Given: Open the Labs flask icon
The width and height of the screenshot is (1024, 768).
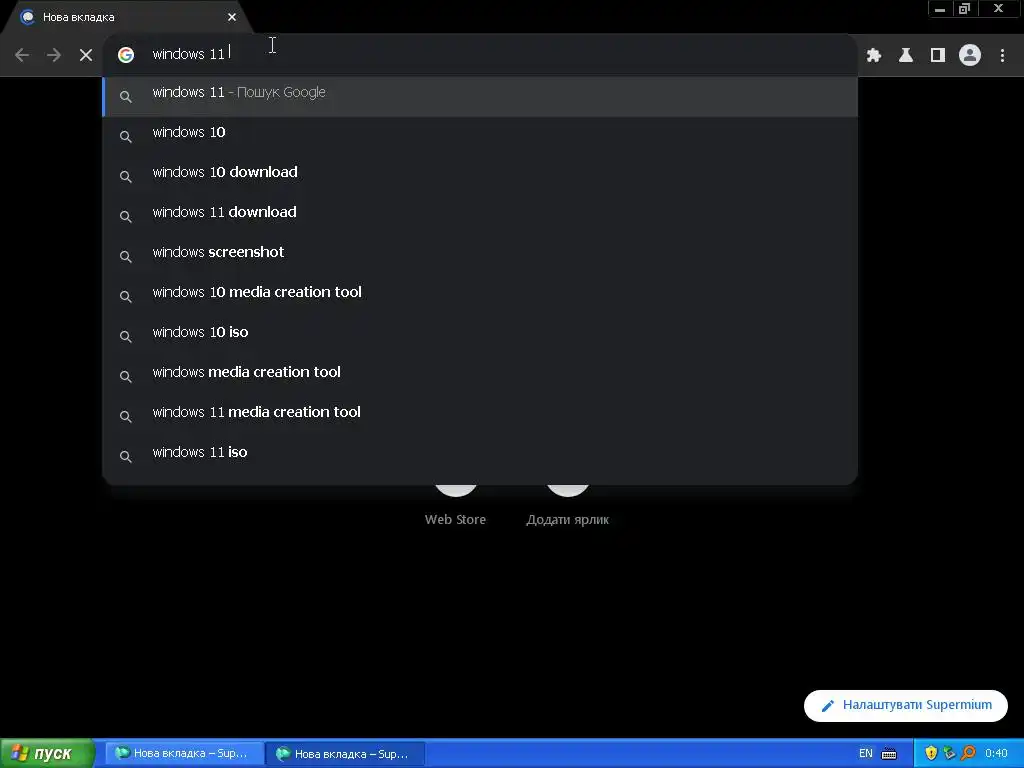Looking at the screenshot, I should pyautogui.click(x=906, y=56).
